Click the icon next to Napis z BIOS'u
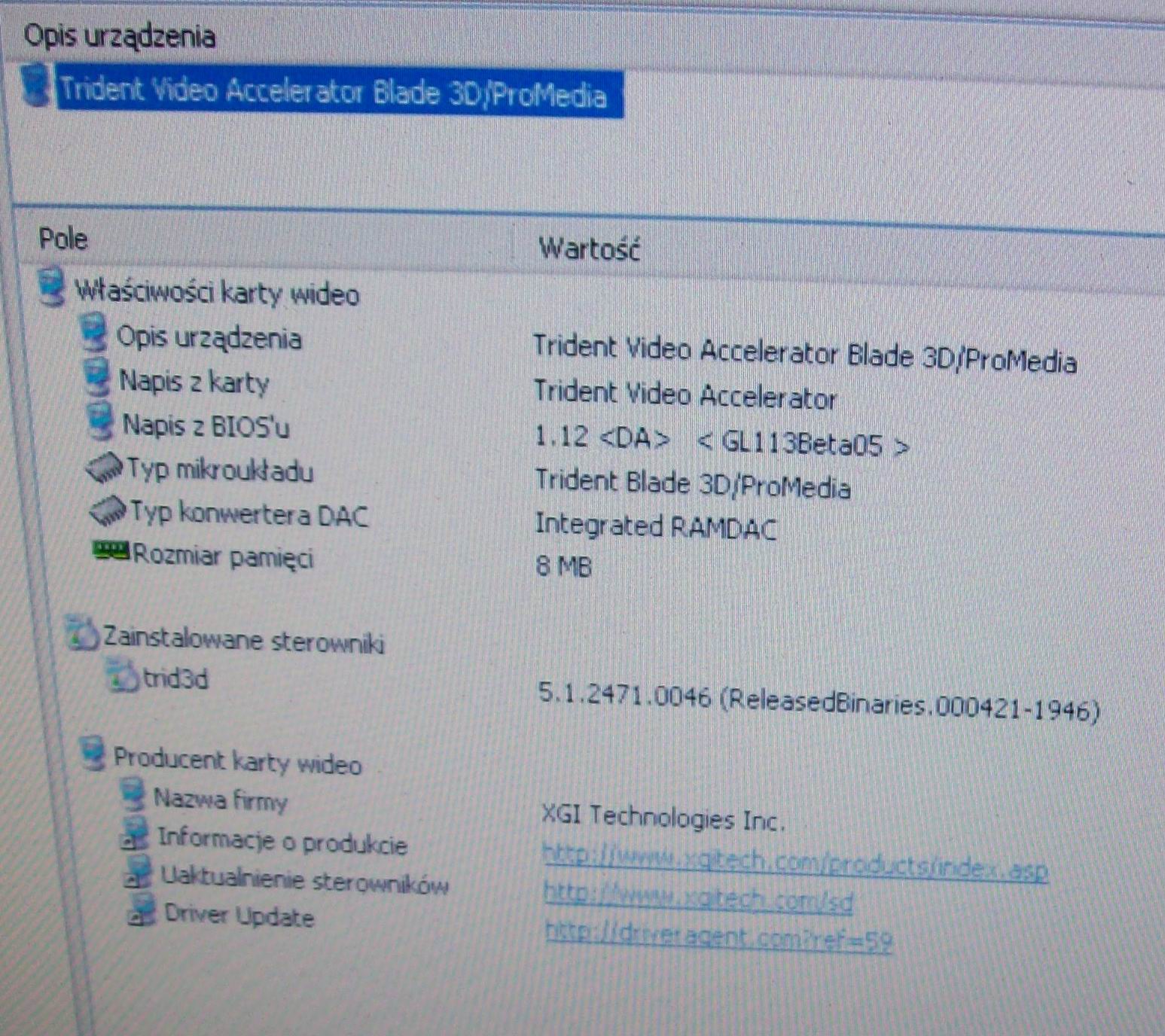The image size is (1165, 1036). tap(100, 420)
